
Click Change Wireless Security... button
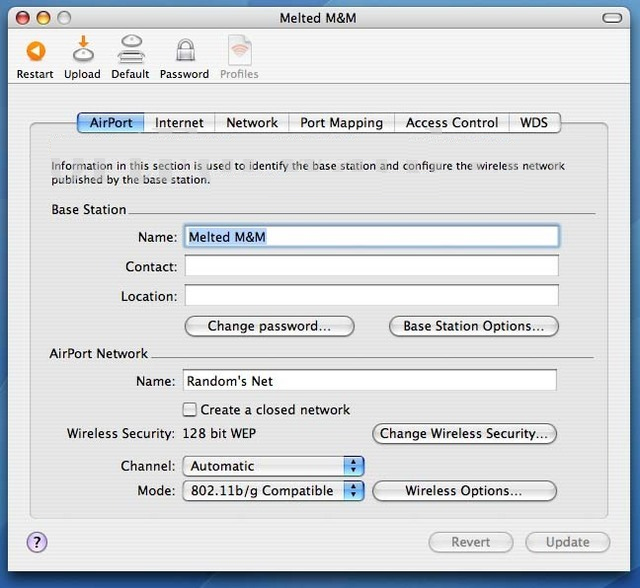[x=464, y=433]
